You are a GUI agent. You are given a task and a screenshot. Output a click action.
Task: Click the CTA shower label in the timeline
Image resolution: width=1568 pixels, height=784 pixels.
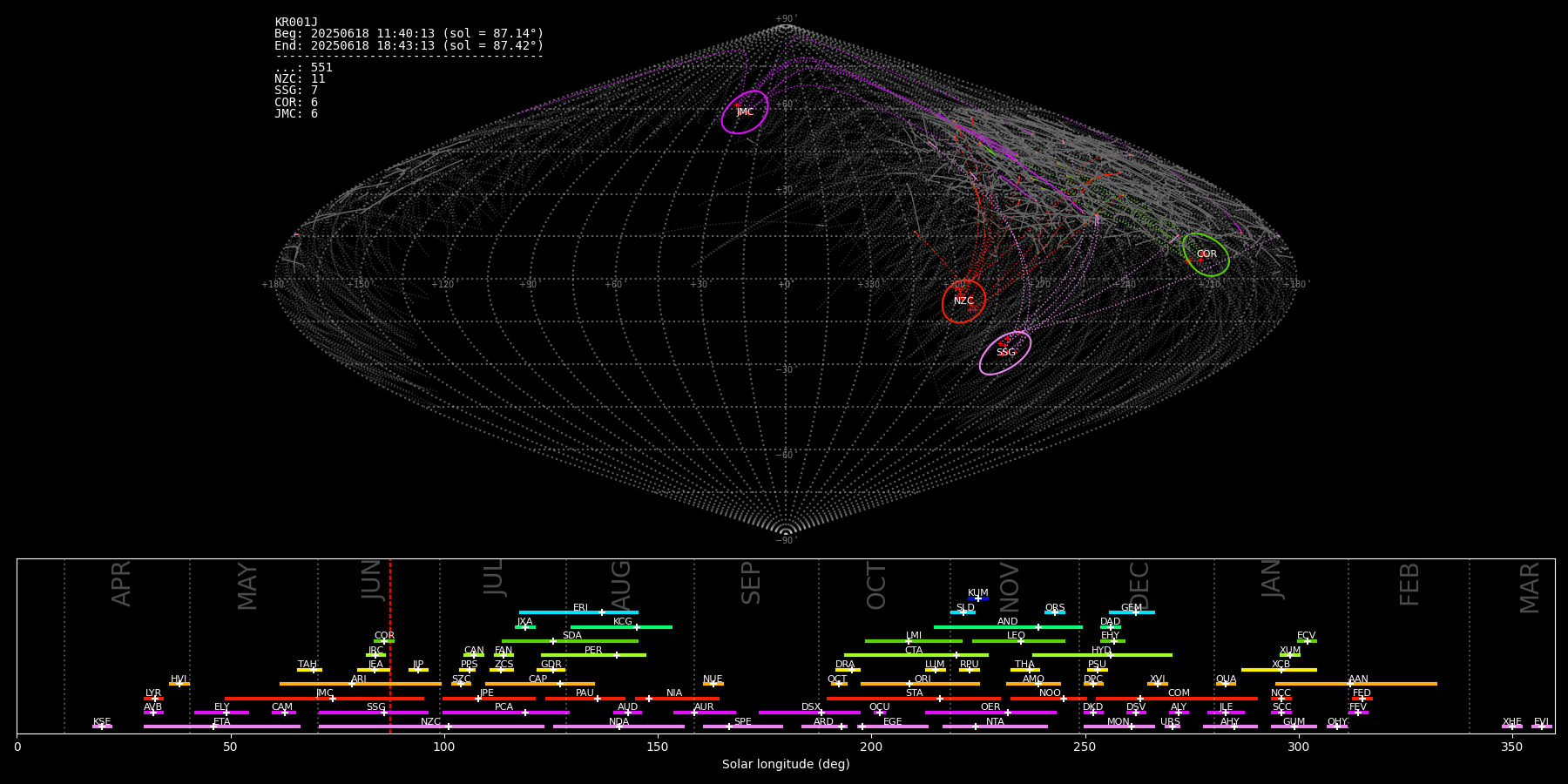tap(913, 651)
